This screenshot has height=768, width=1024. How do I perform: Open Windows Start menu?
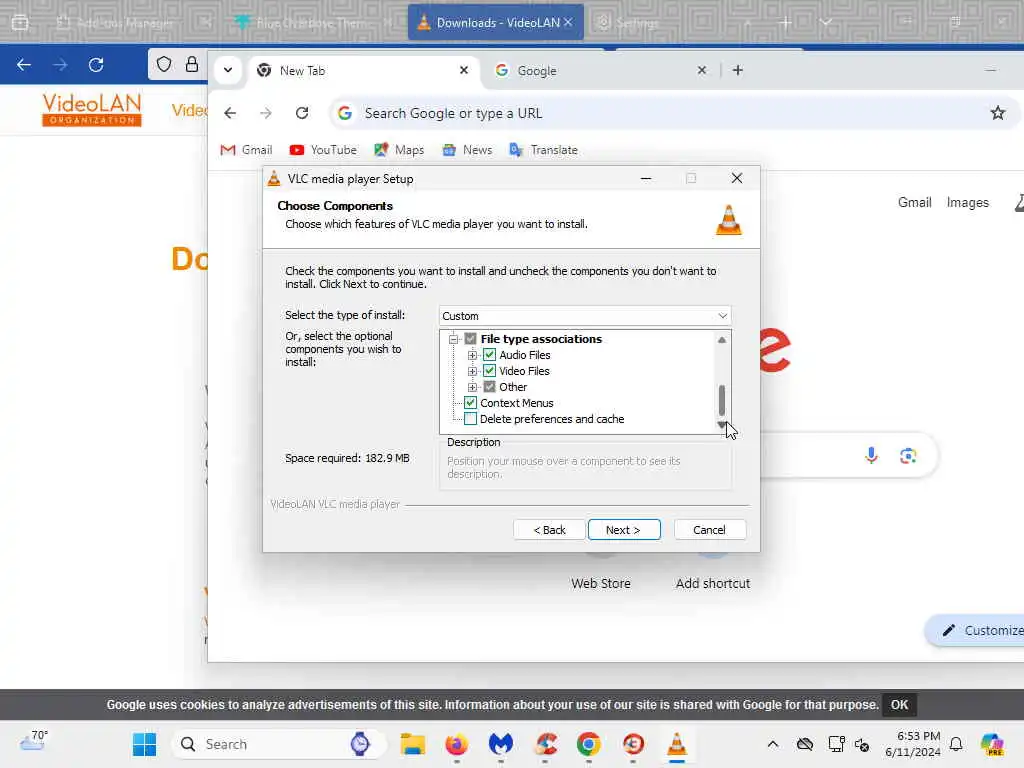(144, 744)
